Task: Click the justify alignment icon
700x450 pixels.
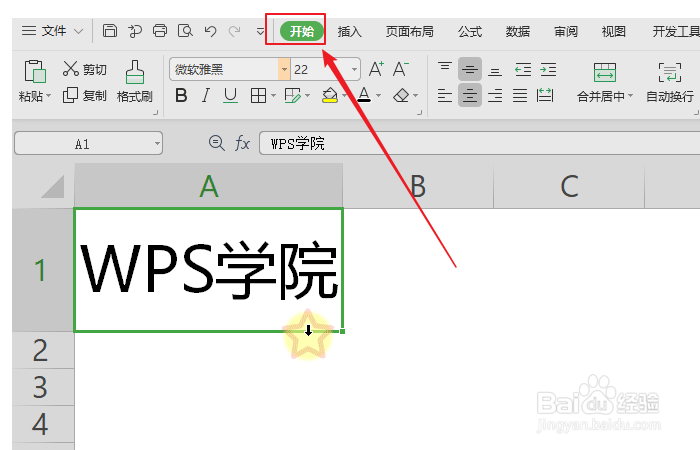Action: click(520, 96)
